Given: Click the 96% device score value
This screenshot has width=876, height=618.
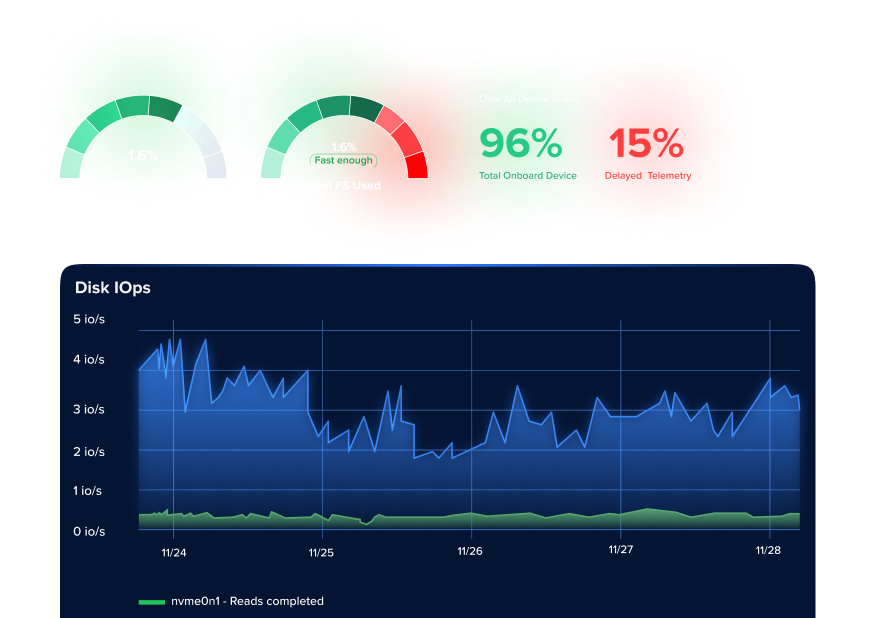Looking at the screenshot, I should 521,143.
